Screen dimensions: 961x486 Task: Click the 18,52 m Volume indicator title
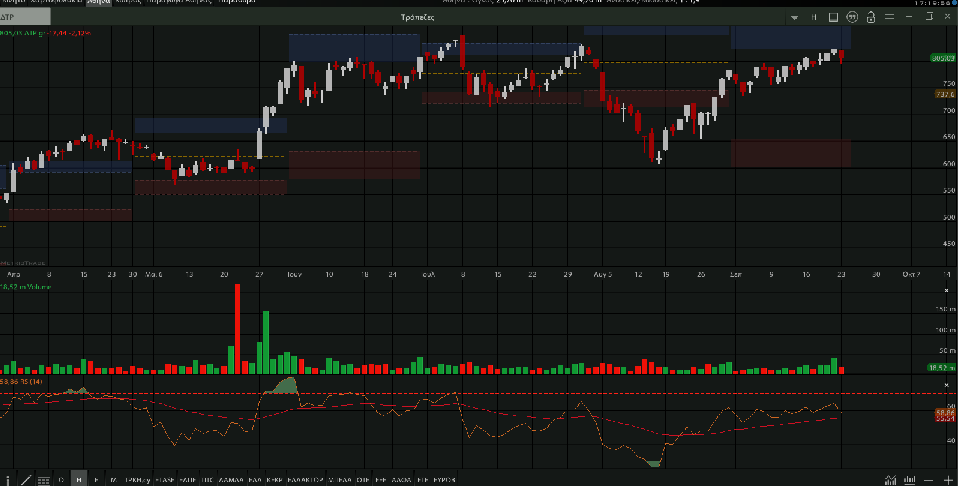(x=25, y=287)
